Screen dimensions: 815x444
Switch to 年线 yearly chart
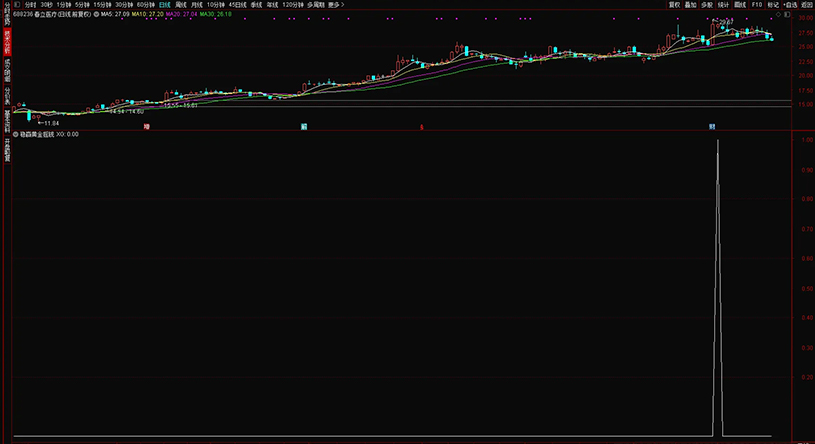point(272,5)
